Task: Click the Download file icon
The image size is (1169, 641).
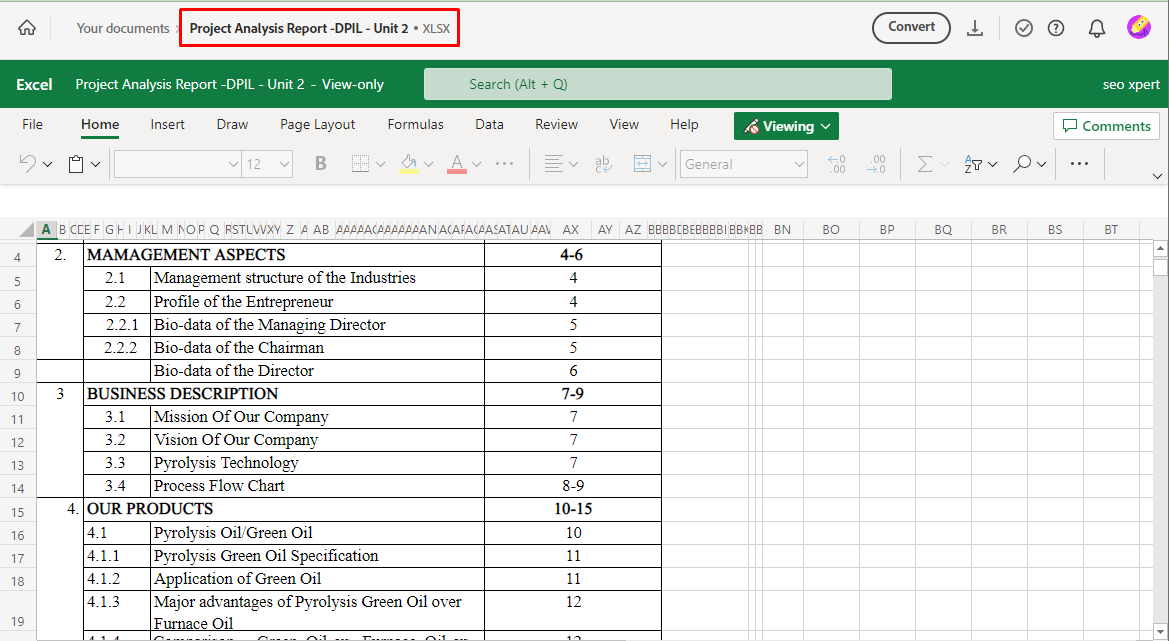Action: click(975, 28)
